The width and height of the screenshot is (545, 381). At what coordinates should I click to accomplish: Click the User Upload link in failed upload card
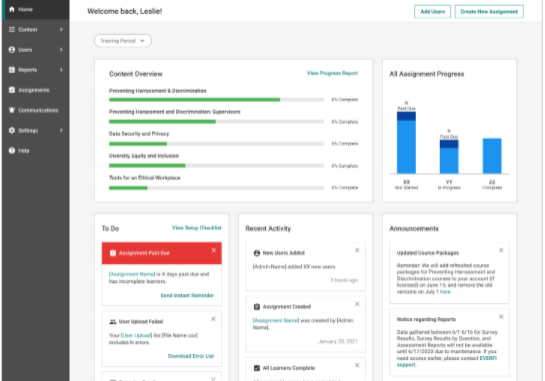pyautogui.click(x=136, y=335)
